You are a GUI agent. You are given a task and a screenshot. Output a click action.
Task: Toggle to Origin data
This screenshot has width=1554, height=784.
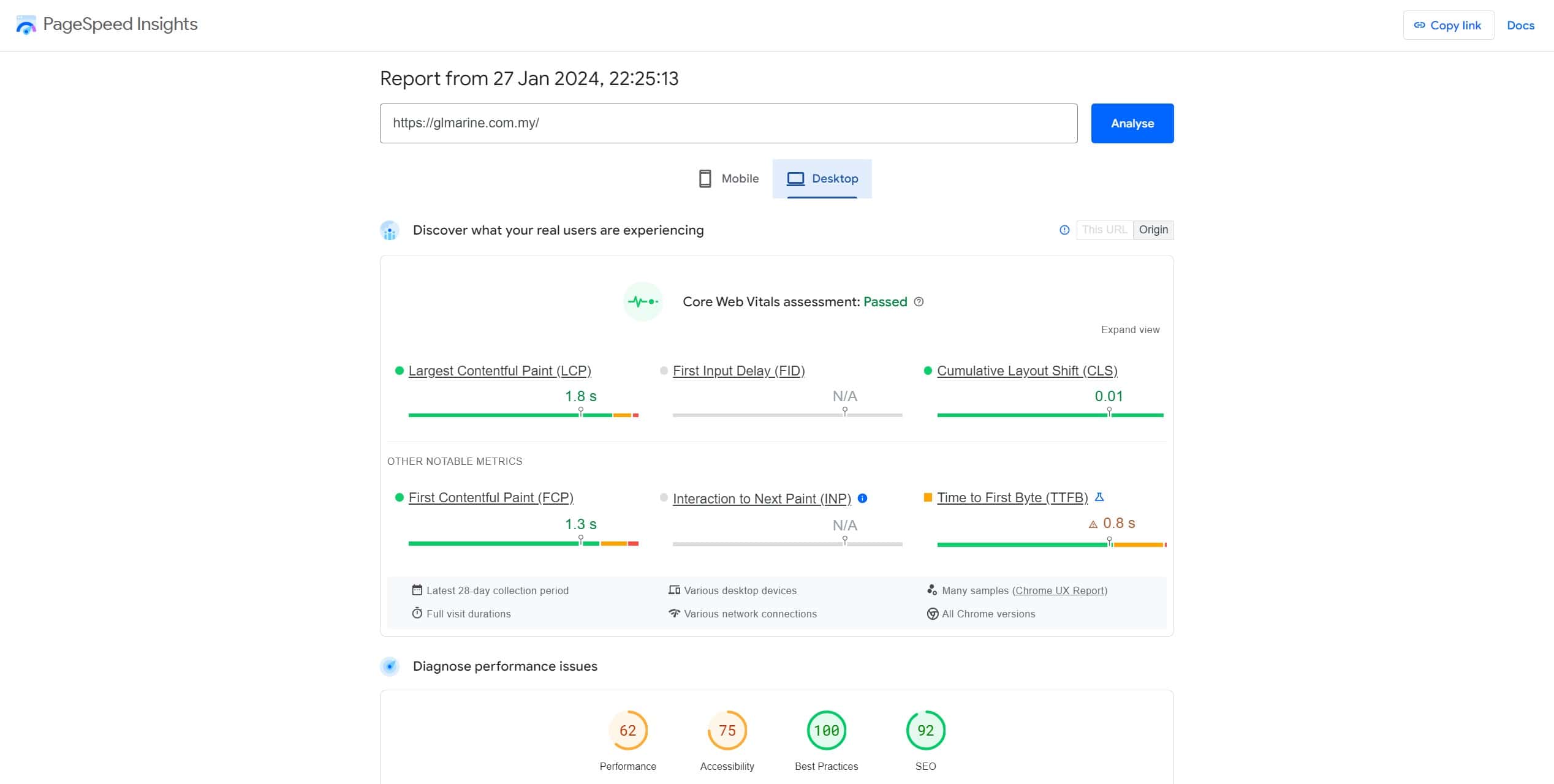pyautogui.click(x=1153, y=230)
